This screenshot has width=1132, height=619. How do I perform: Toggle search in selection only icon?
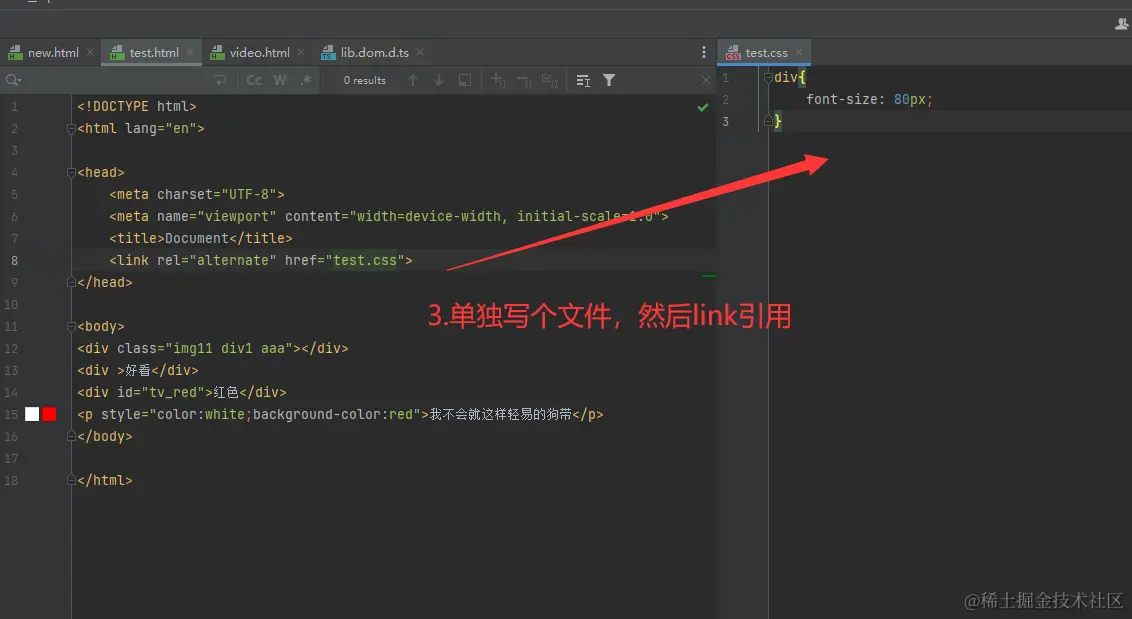[x=583, y=80]
